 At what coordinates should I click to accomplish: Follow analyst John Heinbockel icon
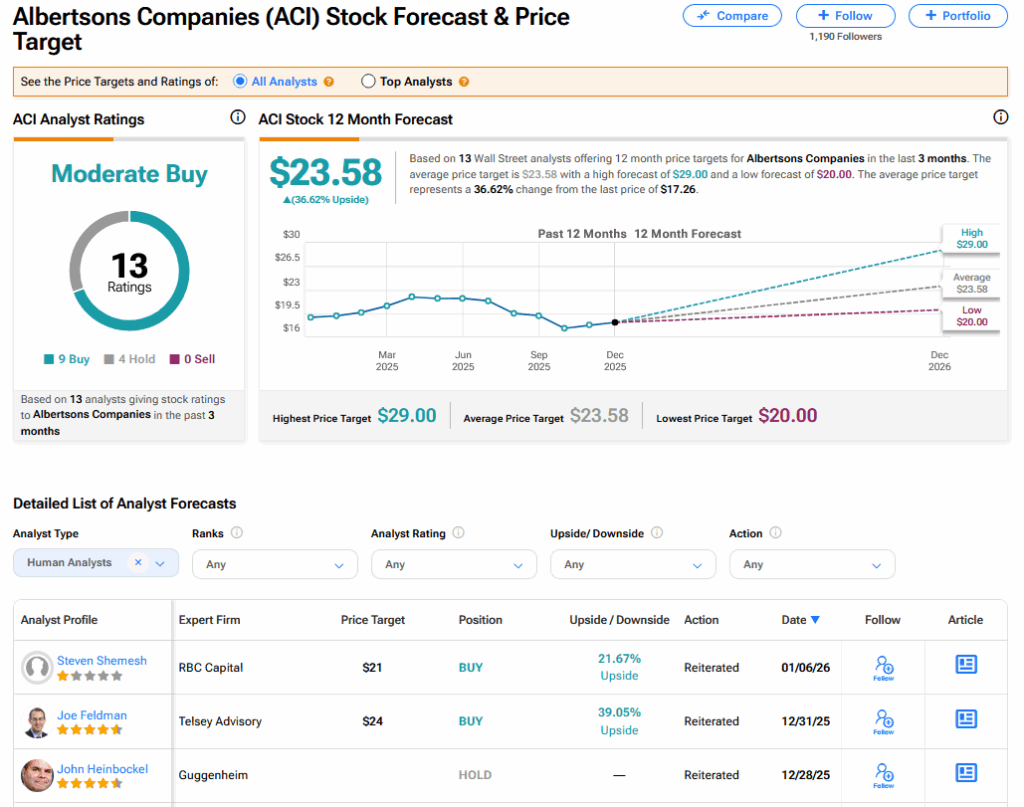883,774
